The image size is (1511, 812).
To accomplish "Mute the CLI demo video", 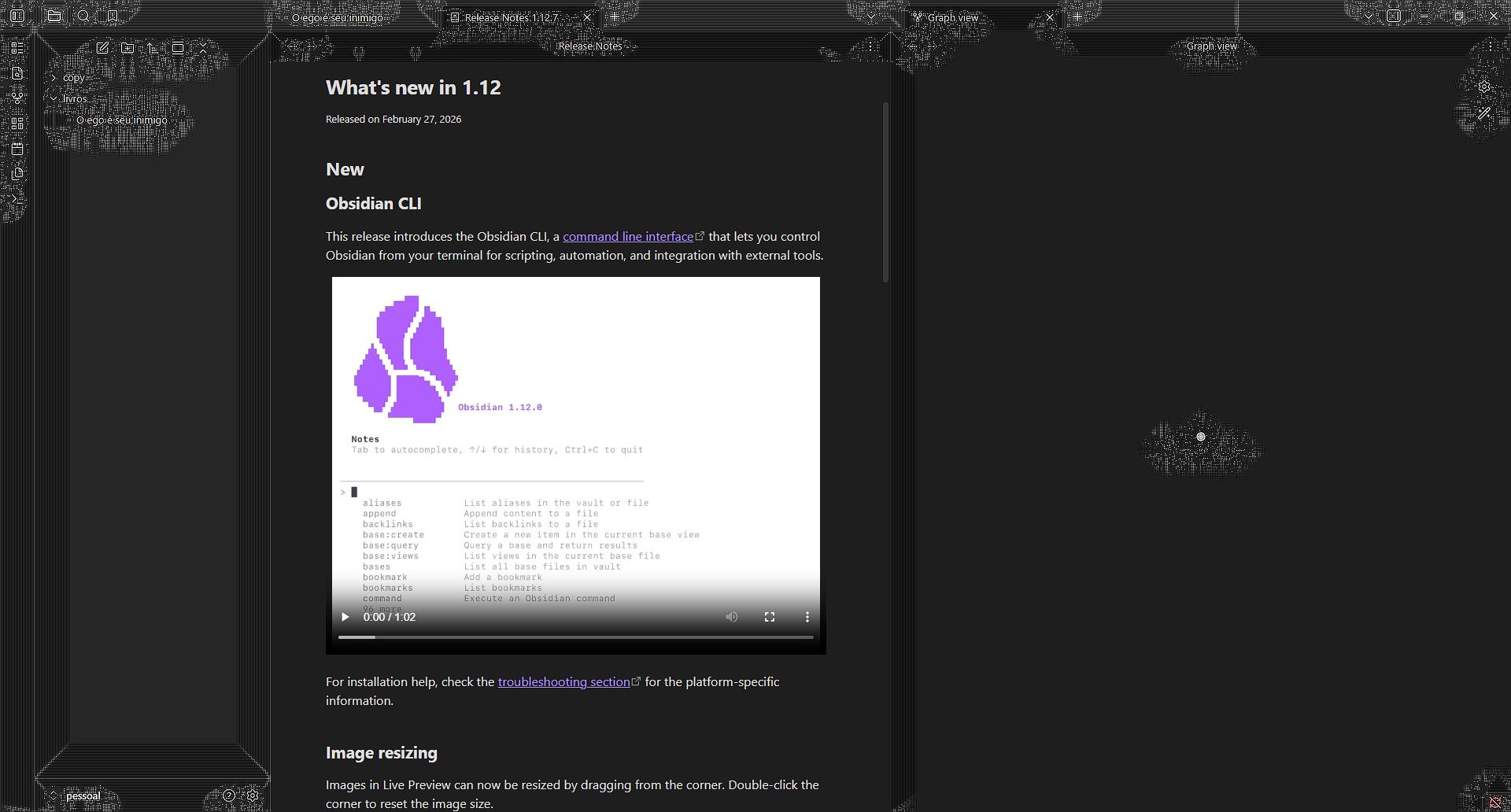I will [732, 617].
